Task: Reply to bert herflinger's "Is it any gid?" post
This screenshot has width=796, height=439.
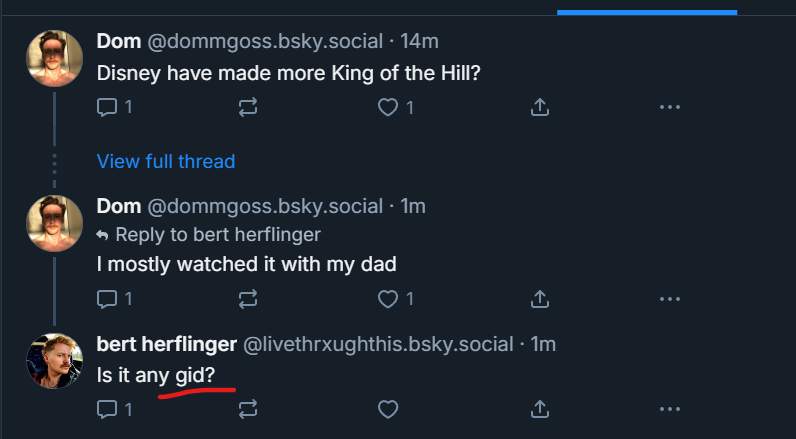Action: pos(107,408)
